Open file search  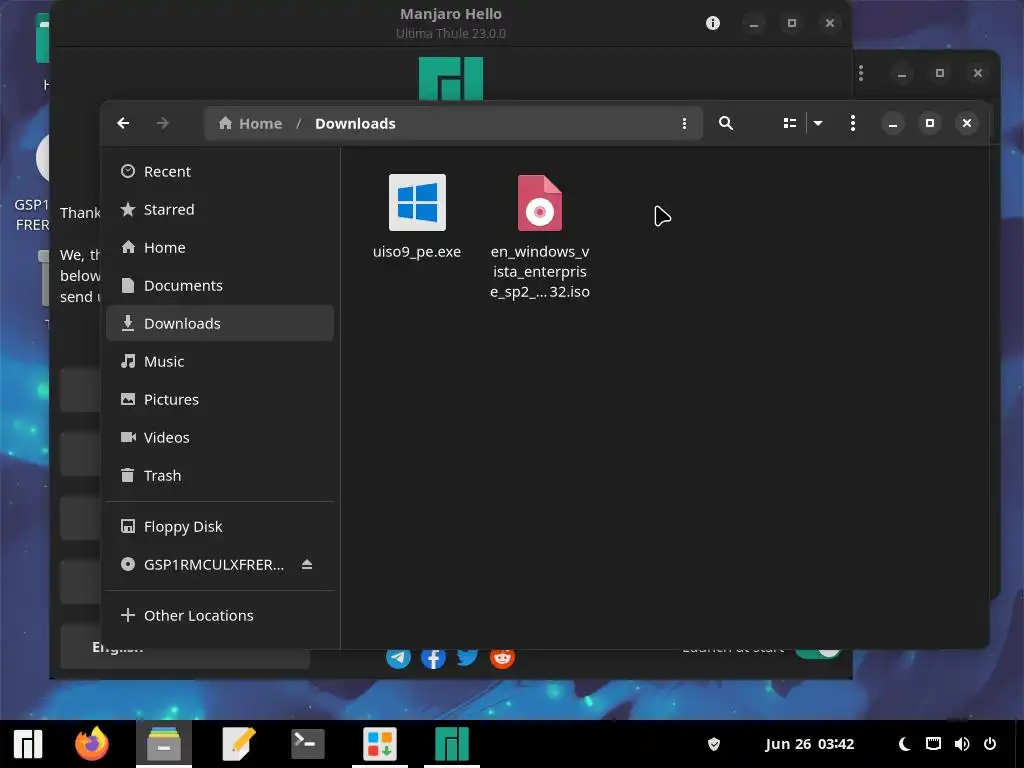tap(726, 123)
